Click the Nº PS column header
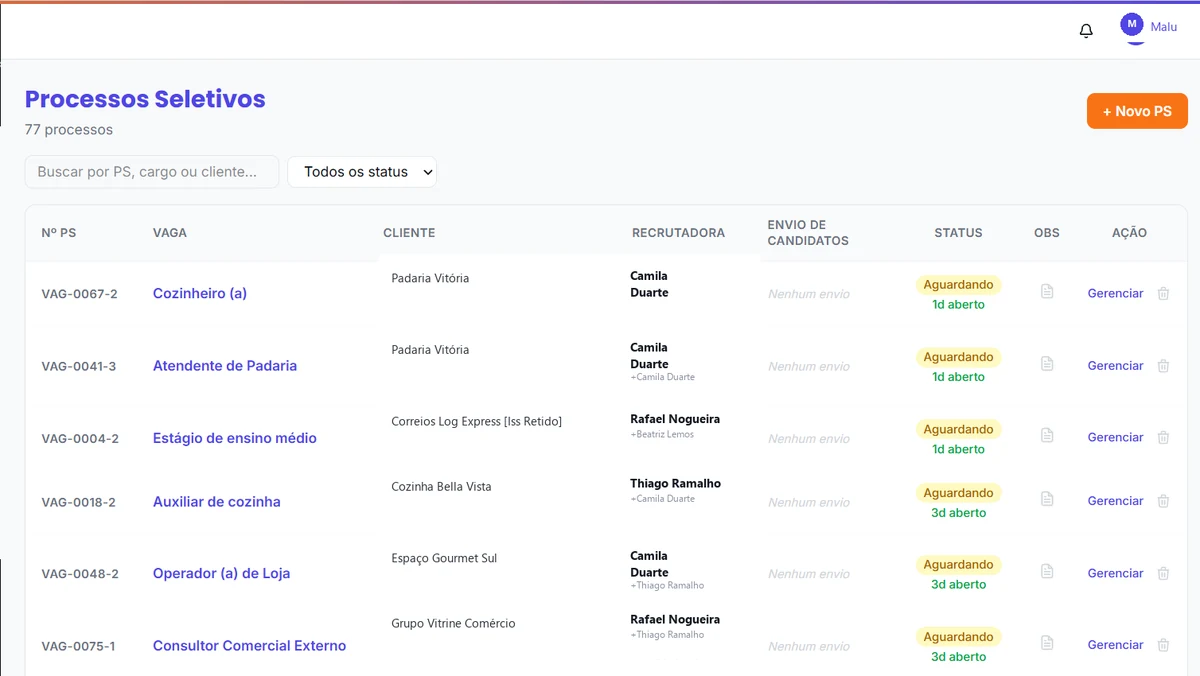The height and width of the screenshot is (676, 1200). point(59,233)
